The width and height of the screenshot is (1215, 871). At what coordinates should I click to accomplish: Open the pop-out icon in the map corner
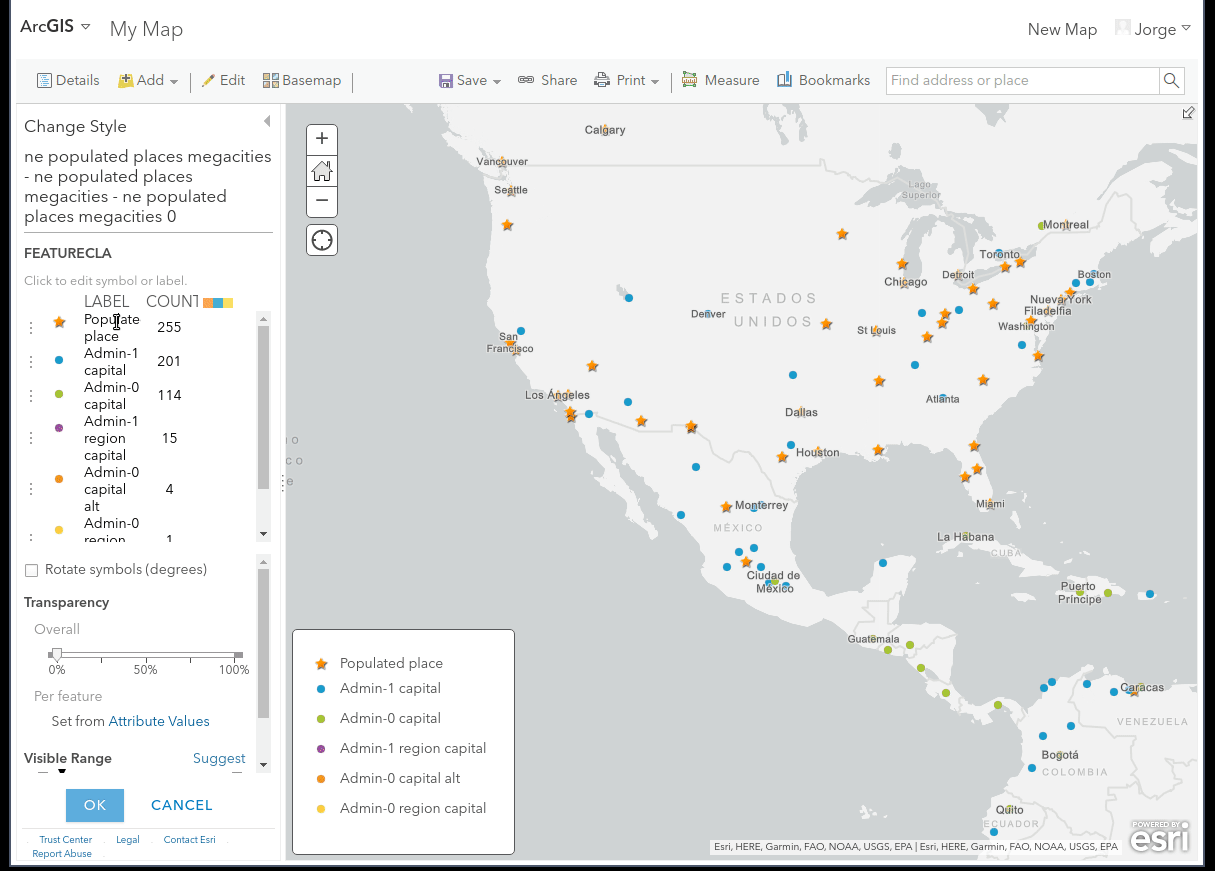(1188, 113)
